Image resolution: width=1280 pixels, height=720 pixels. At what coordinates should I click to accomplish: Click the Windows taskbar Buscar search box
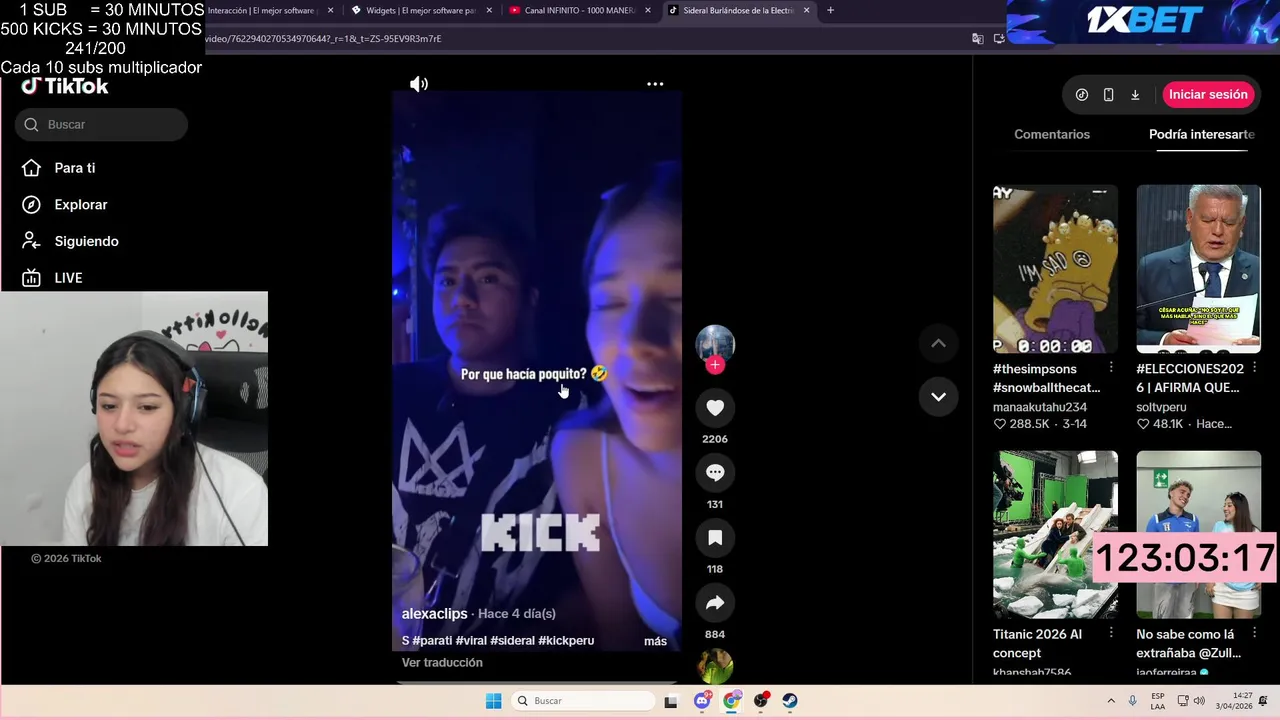pos(584,701)
